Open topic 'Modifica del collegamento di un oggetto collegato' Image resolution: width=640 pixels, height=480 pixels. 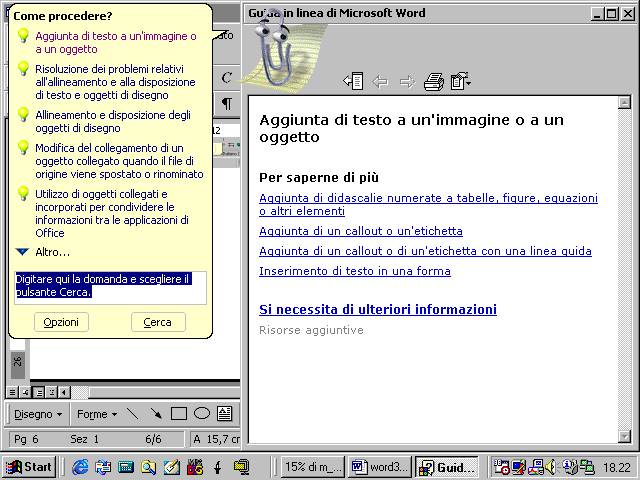[x=119, y=161]
